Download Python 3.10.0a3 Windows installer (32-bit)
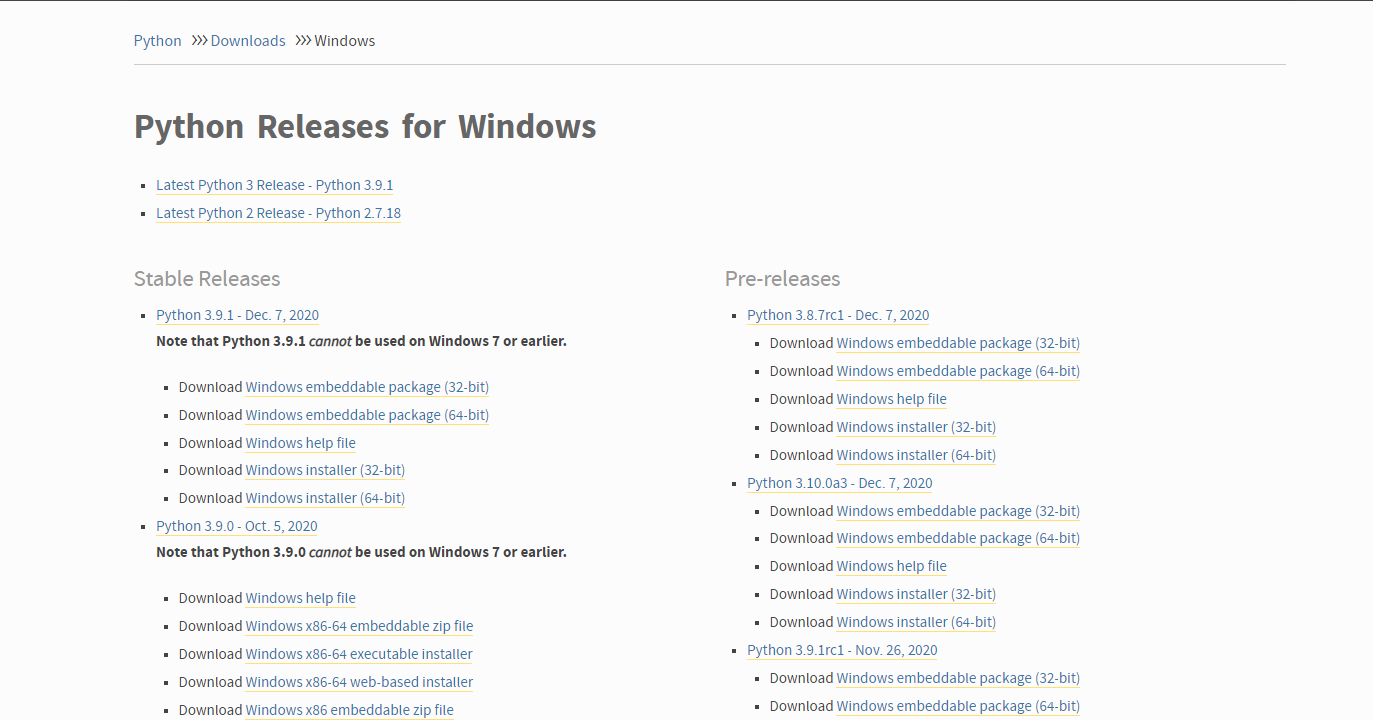This screenshot has height=720, width=1373. pyautogui.click(x=916, y=594)
